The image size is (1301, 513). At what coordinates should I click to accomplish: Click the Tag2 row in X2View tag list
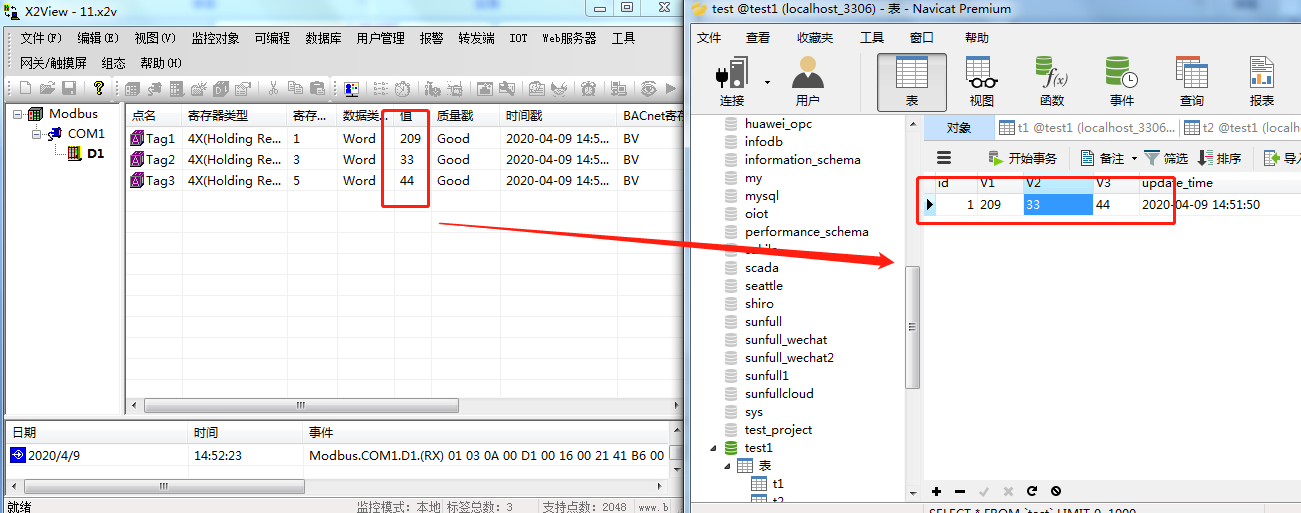[x=404, y=160]
